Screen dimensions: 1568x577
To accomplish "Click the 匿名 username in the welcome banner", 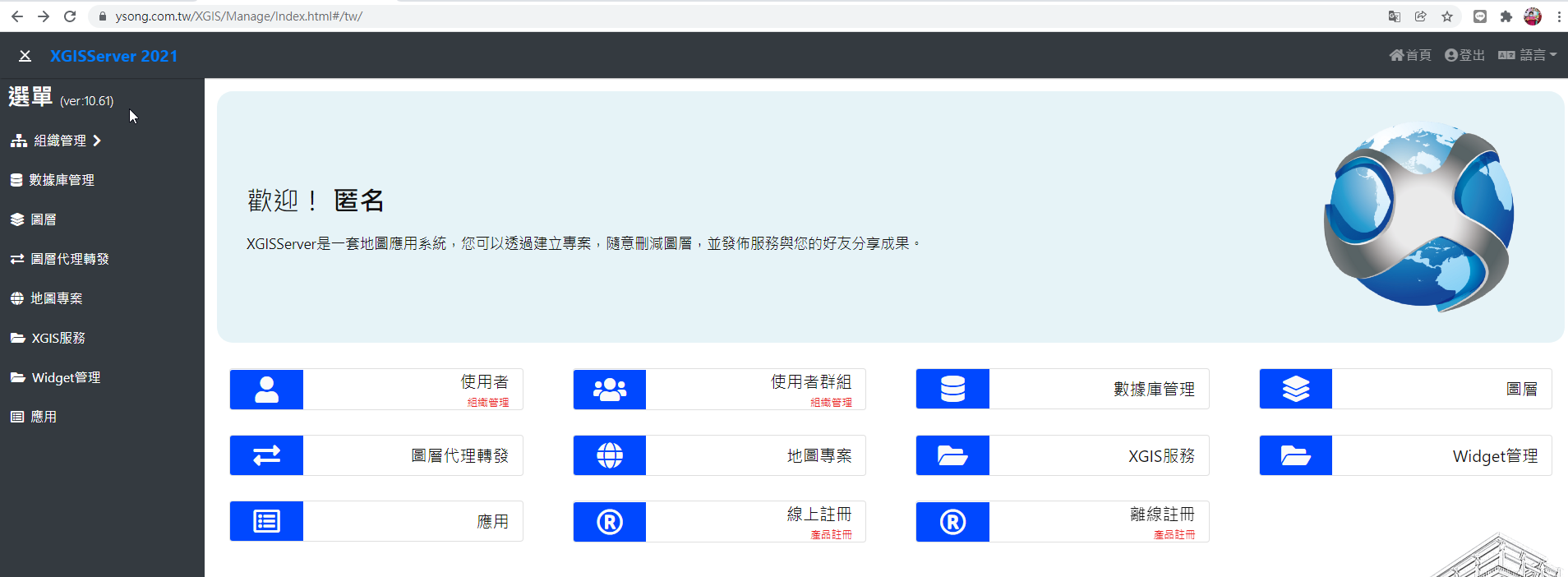I will tap(359, 200).
